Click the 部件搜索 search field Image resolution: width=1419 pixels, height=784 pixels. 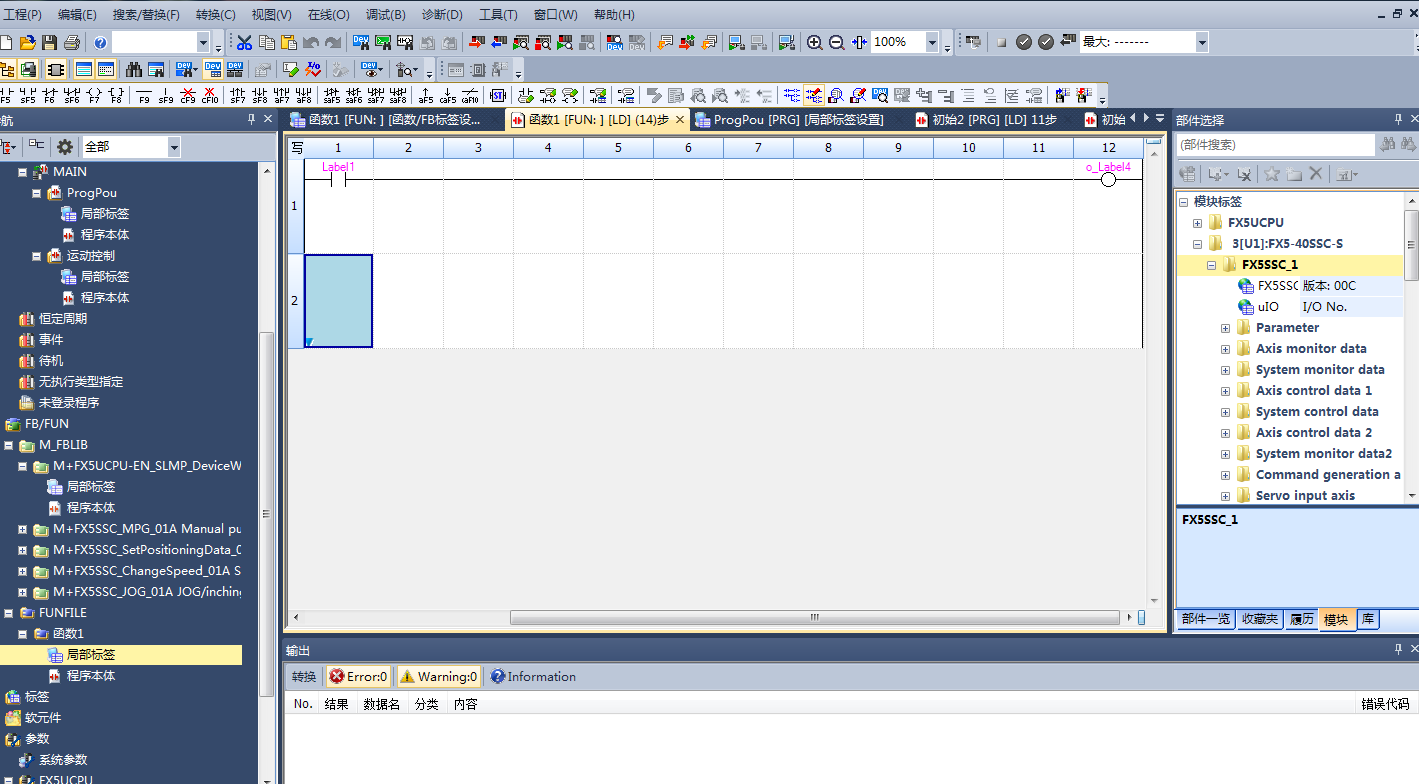1274,145
